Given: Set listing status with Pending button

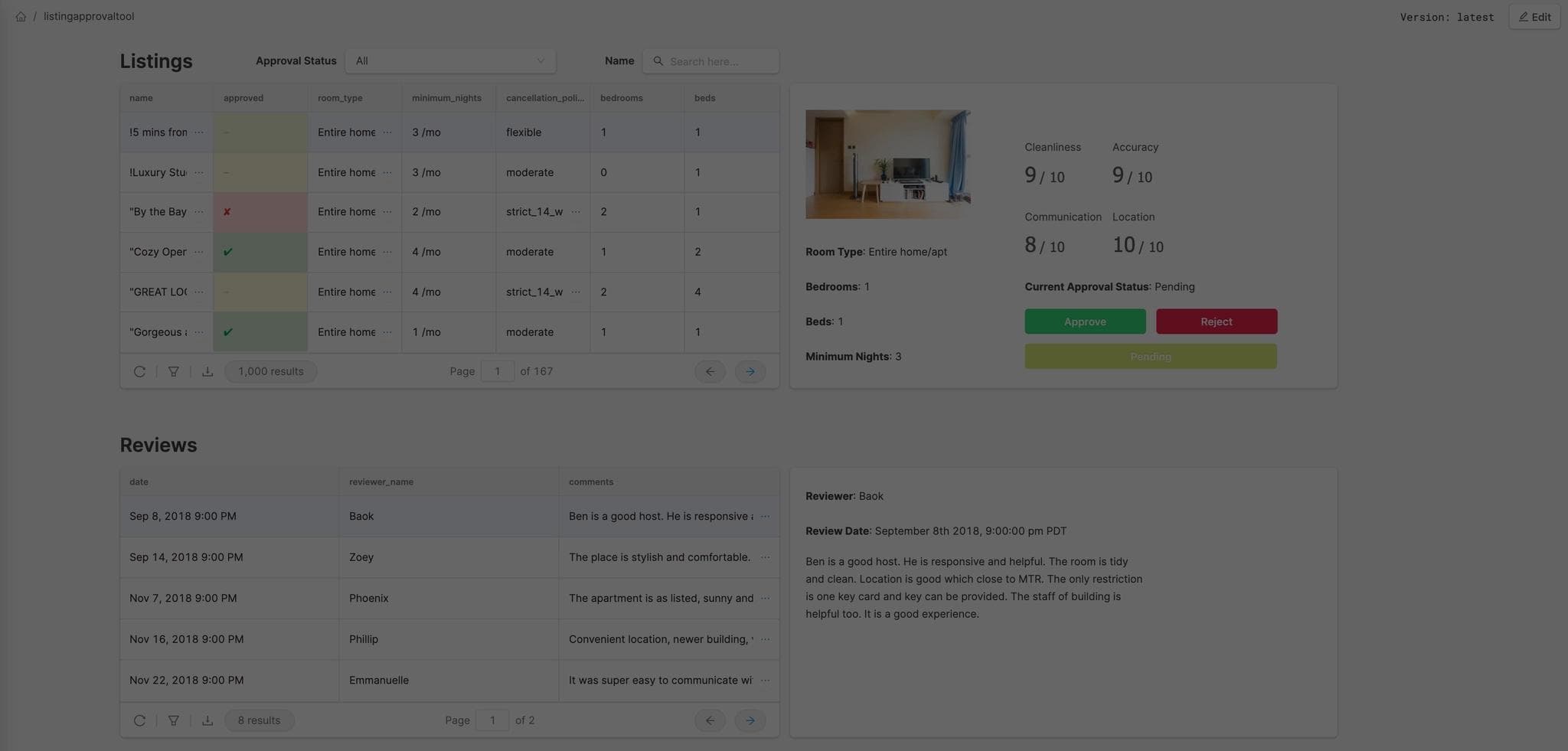Looking at the screenshot, I should tap(1150, 357).
